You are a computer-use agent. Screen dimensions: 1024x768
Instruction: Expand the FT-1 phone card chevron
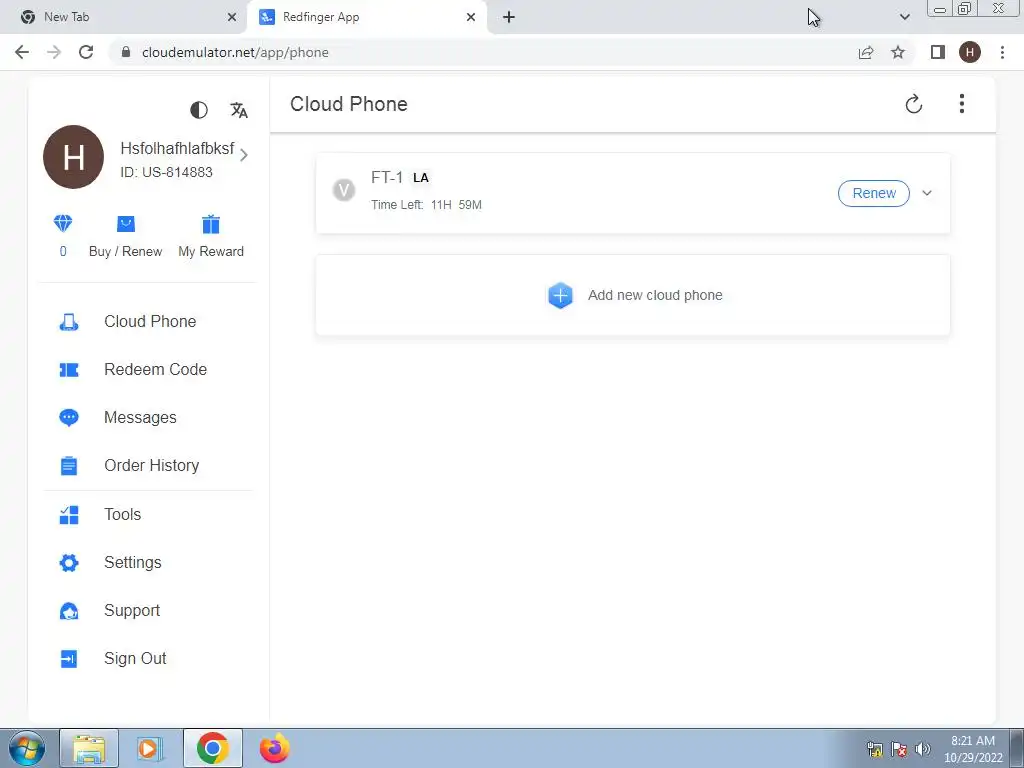click(927, 193)
